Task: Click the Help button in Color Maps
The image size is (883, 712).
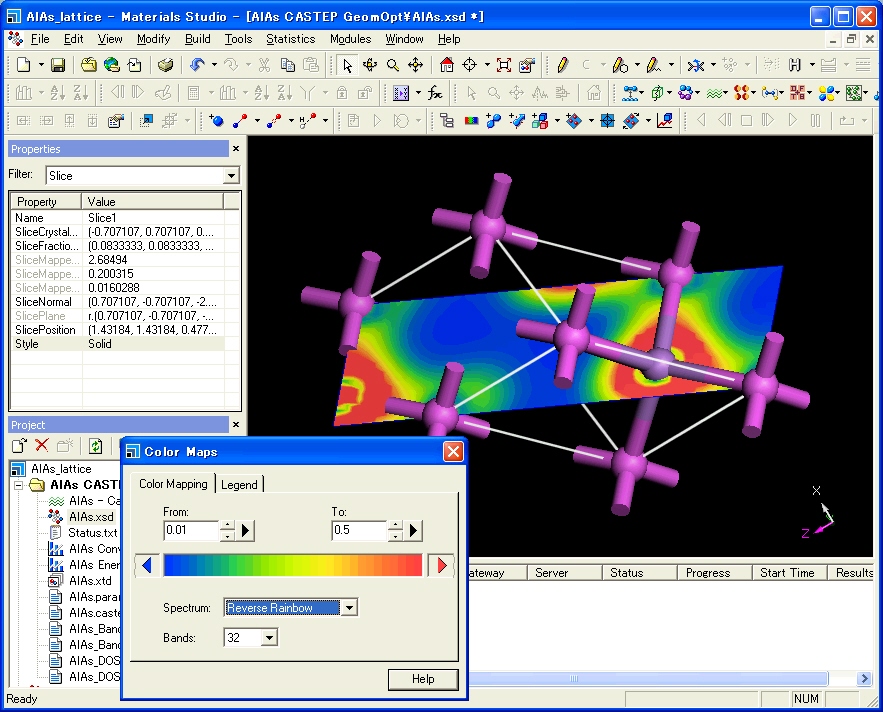Action: click(423, 679)
